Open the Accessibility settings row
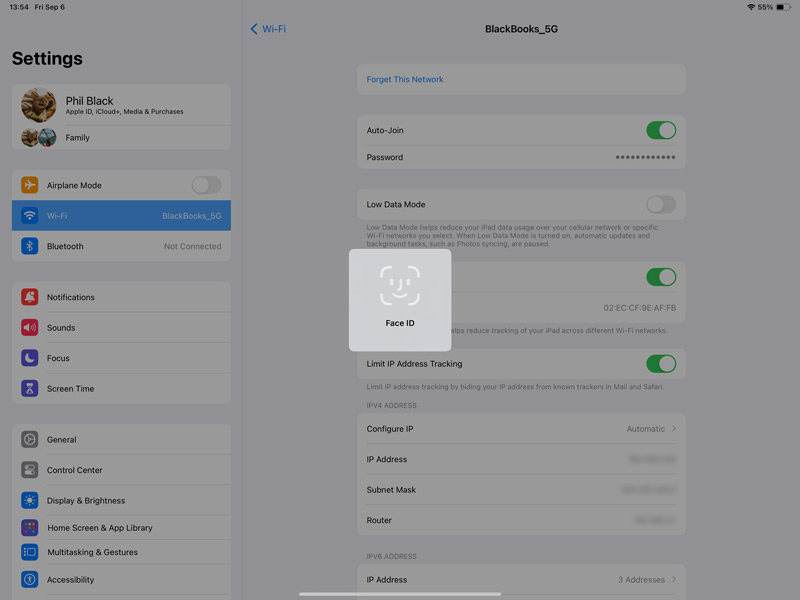 pos(121,580)
